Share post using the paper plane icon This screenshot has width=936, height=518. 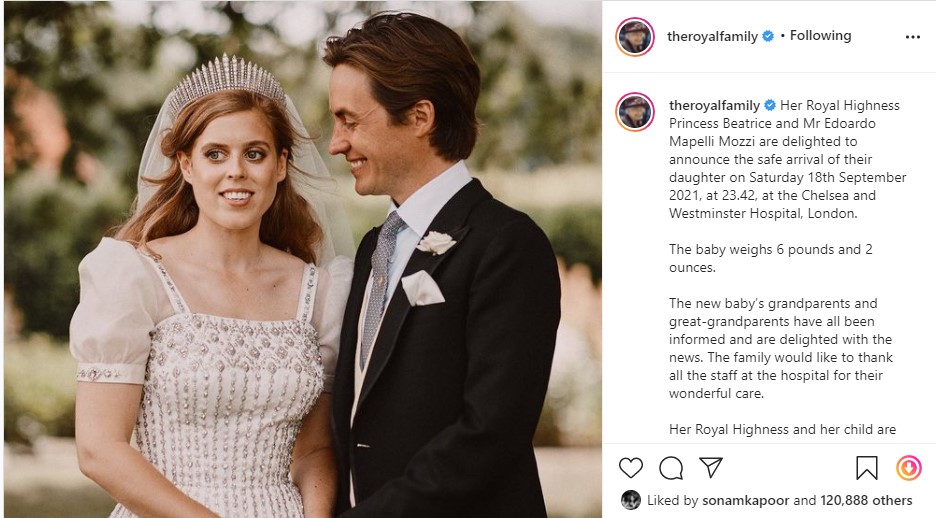(x=711, y=467)
